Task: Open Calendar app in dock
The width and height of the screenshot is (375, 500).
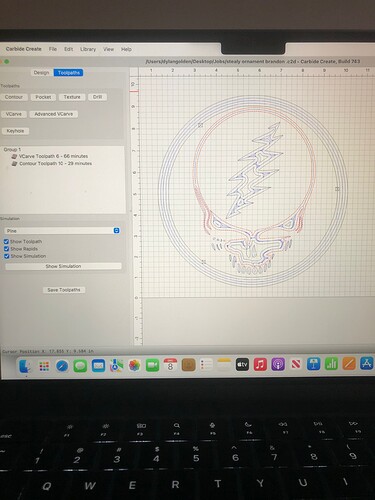Action: [x=170, y=365]
